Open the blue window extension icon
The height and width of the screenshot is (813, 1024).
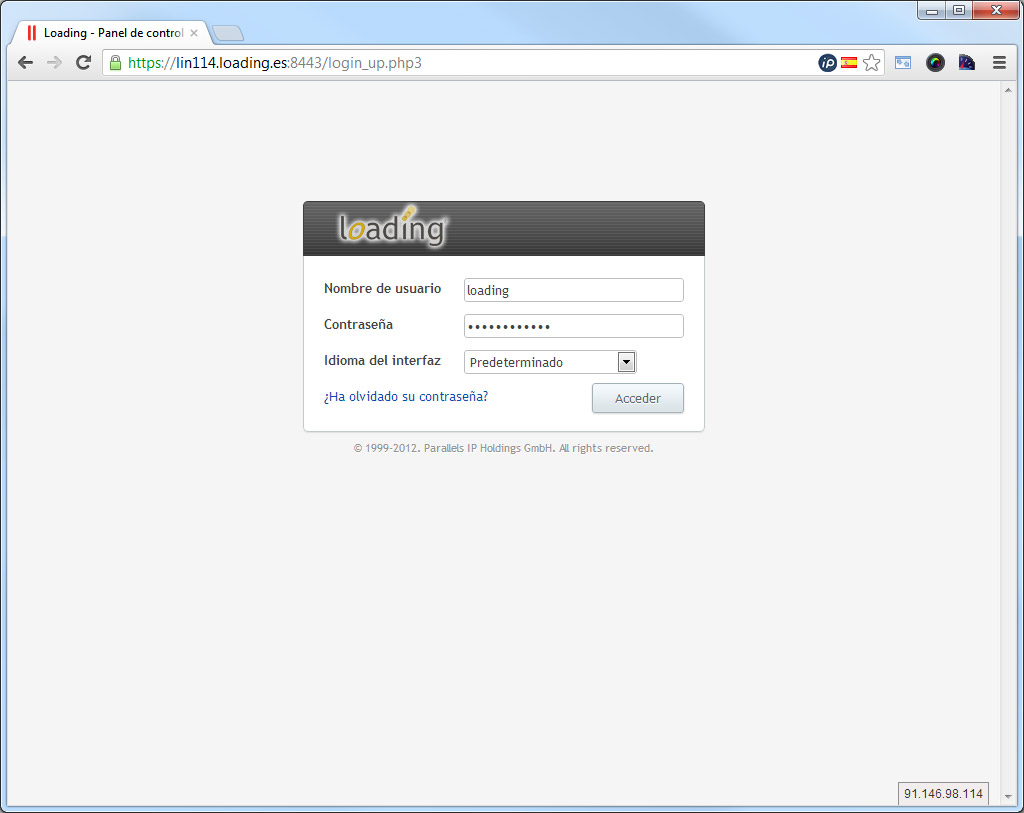coord(903,63)
